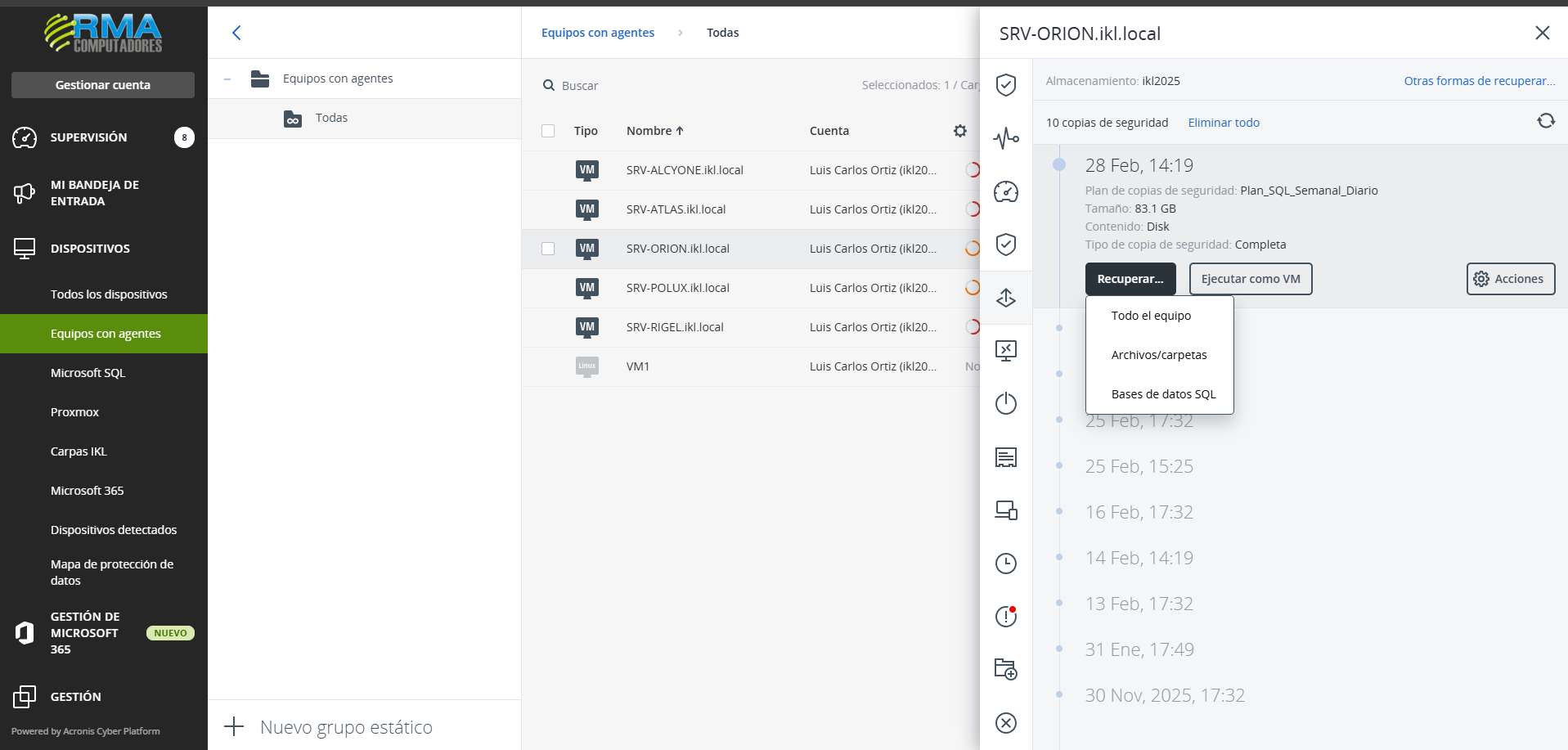Click the remote desktop connection icon
This screenshot has height=750, width=1568.
click(1005, 351)
